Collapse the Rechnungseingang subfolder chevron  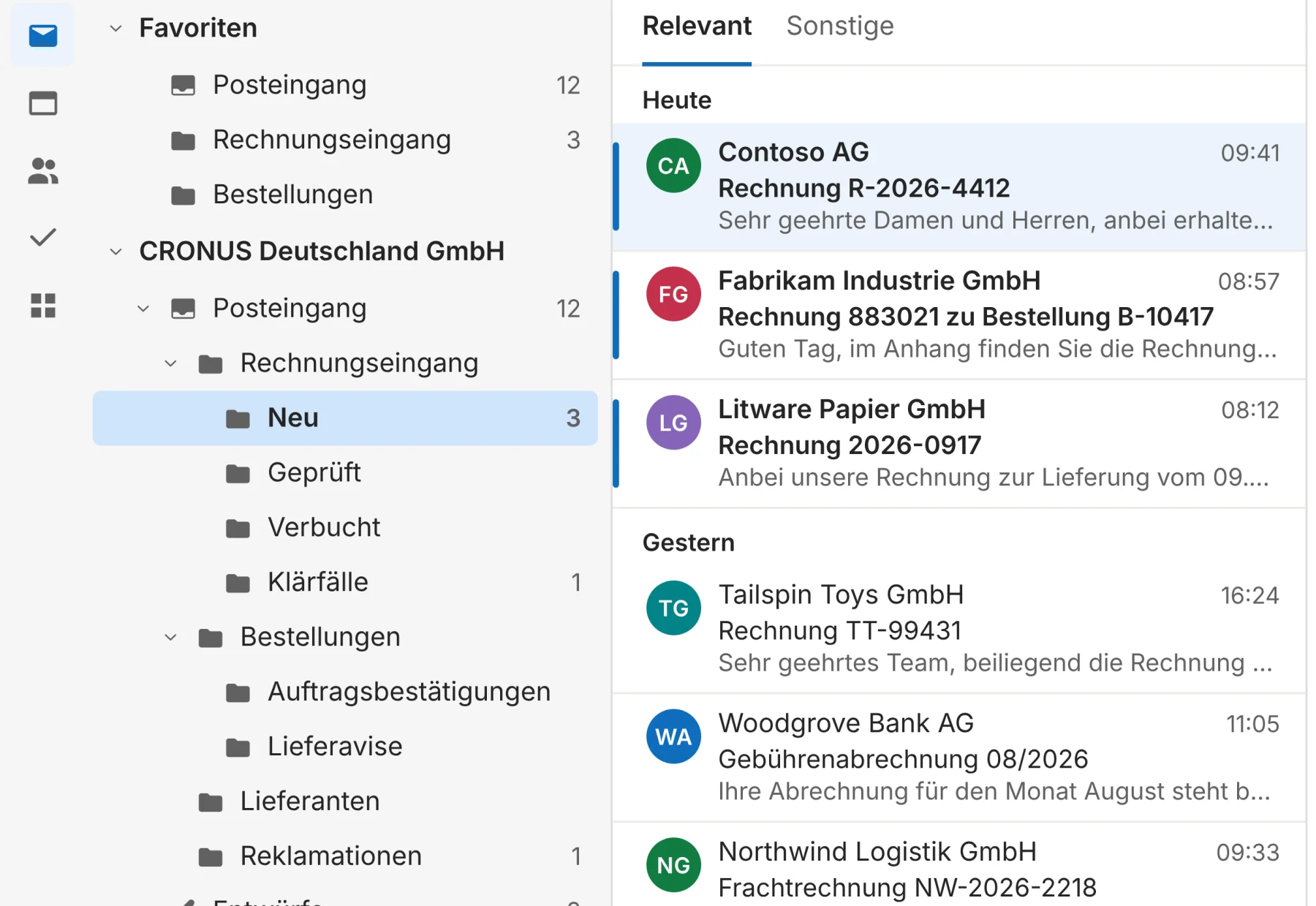click(170, 363)
